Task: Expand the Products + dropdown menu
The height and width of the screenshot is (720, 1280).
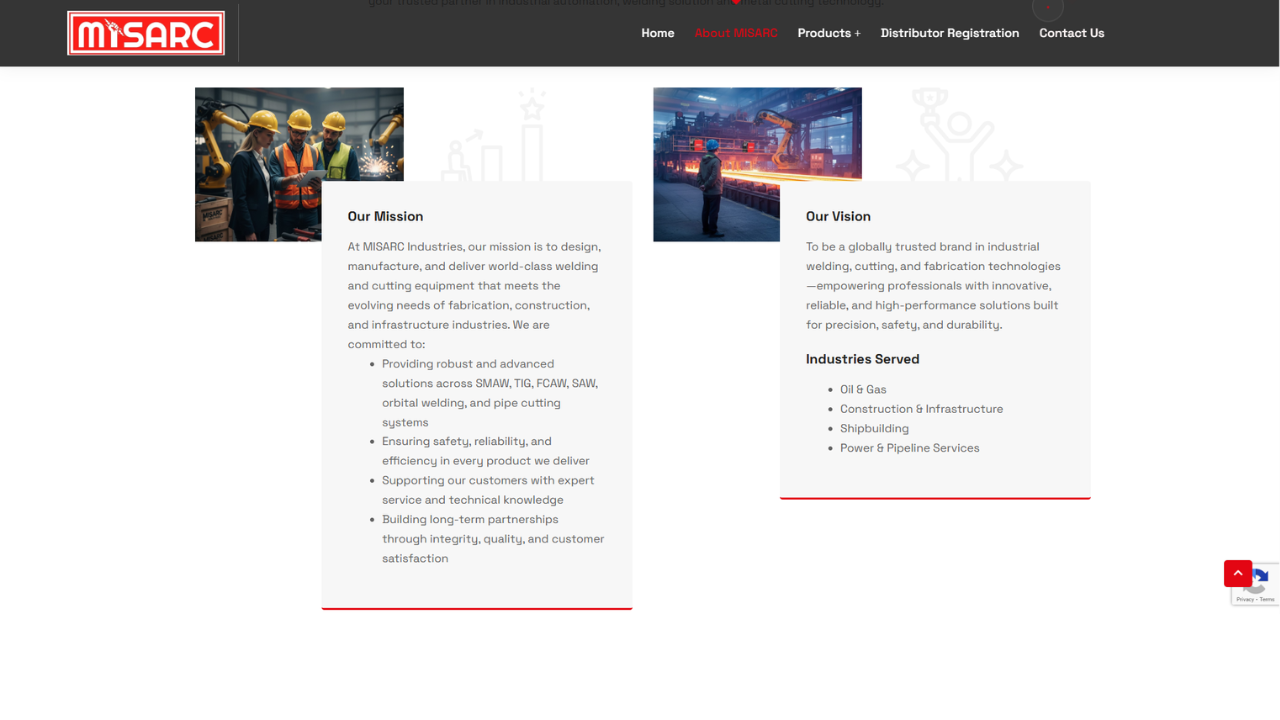Action: coord(829,33)
